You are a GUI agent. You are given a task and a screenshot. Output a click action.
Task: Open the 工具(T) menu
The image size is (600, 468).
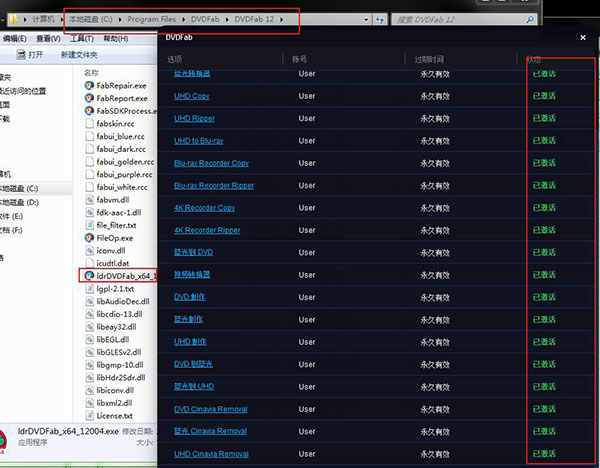coord(82,39)
